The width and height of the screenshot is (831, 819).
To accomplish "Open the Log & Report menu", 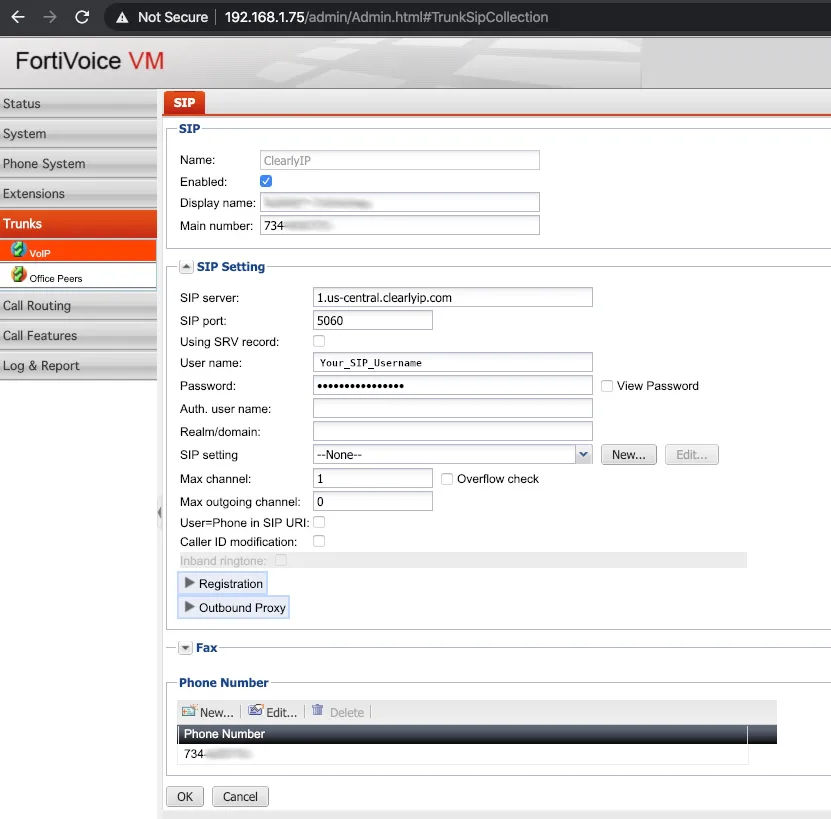I will pos(78,366).
